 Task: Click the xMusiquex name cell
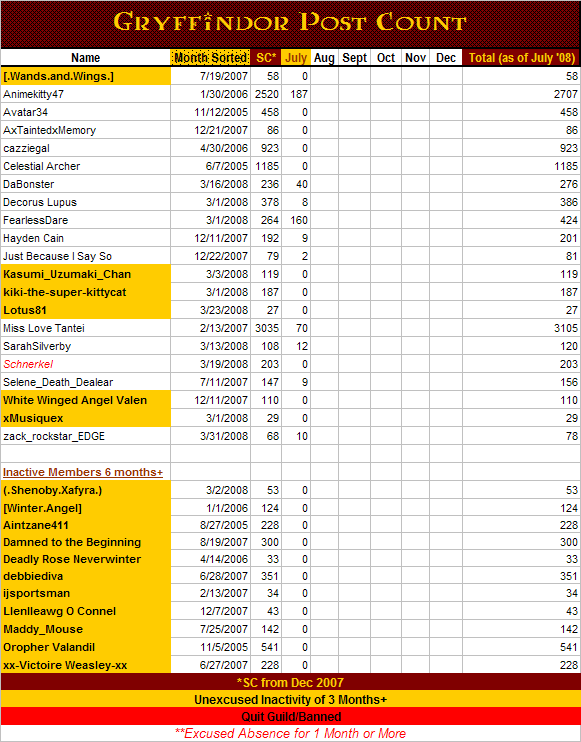86,418
